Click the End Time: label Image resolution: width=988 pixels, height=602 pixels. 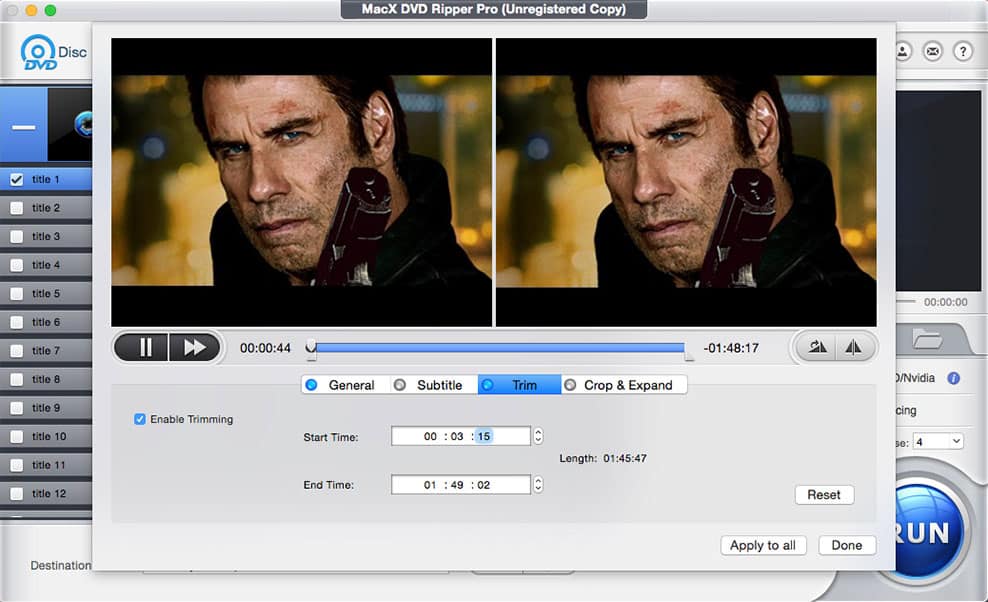329,485
